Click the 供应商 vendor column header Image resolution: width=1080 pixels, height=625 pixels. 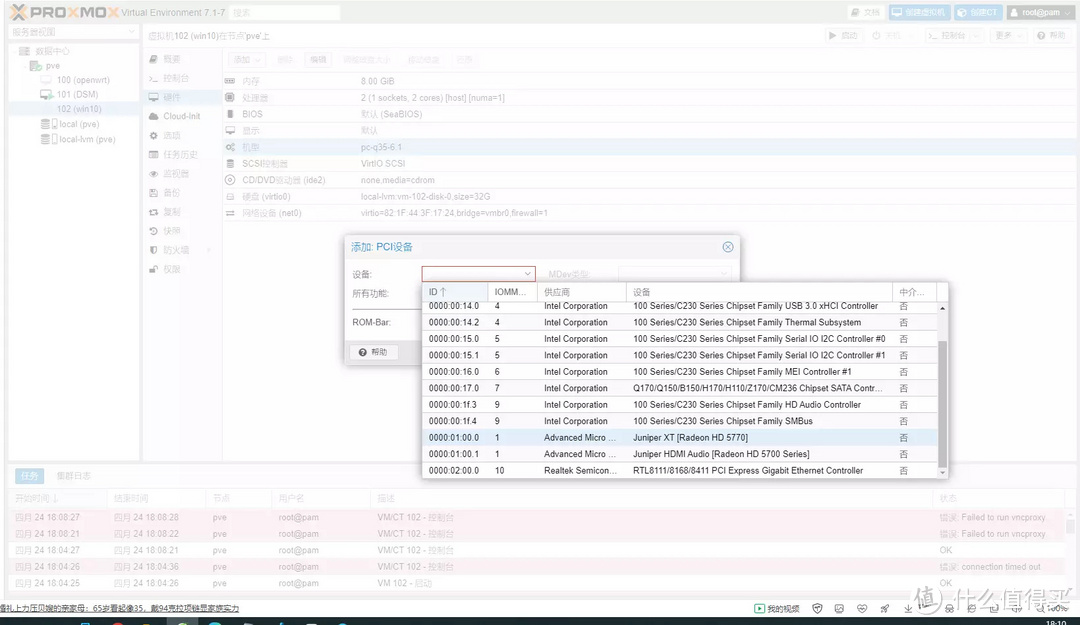click(581, 292)
